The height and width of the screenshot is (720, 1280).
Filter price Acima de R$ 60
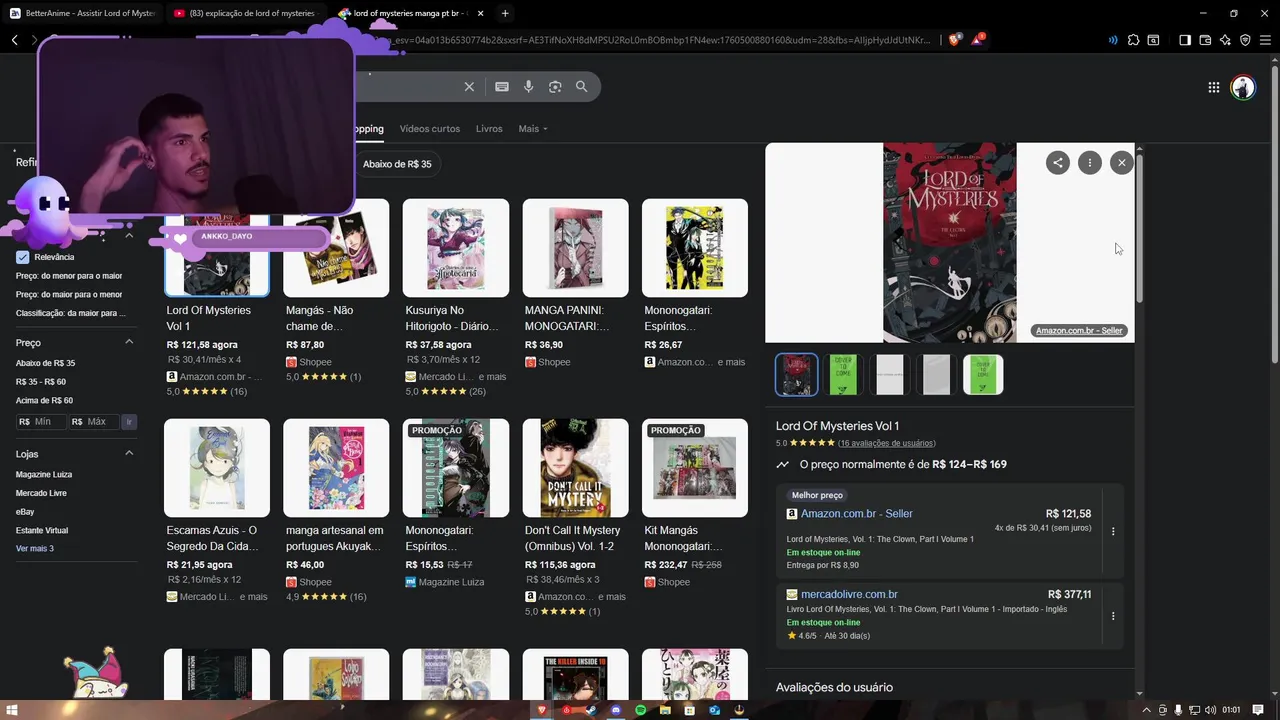[44, 401]
